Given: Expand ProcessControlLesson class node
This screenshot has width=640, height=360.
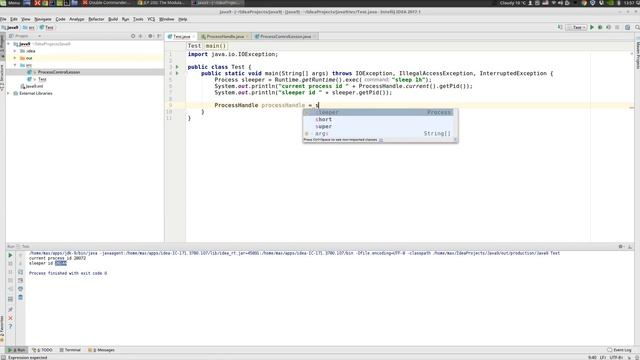Looking at the screenshot, I should point(35,72).
